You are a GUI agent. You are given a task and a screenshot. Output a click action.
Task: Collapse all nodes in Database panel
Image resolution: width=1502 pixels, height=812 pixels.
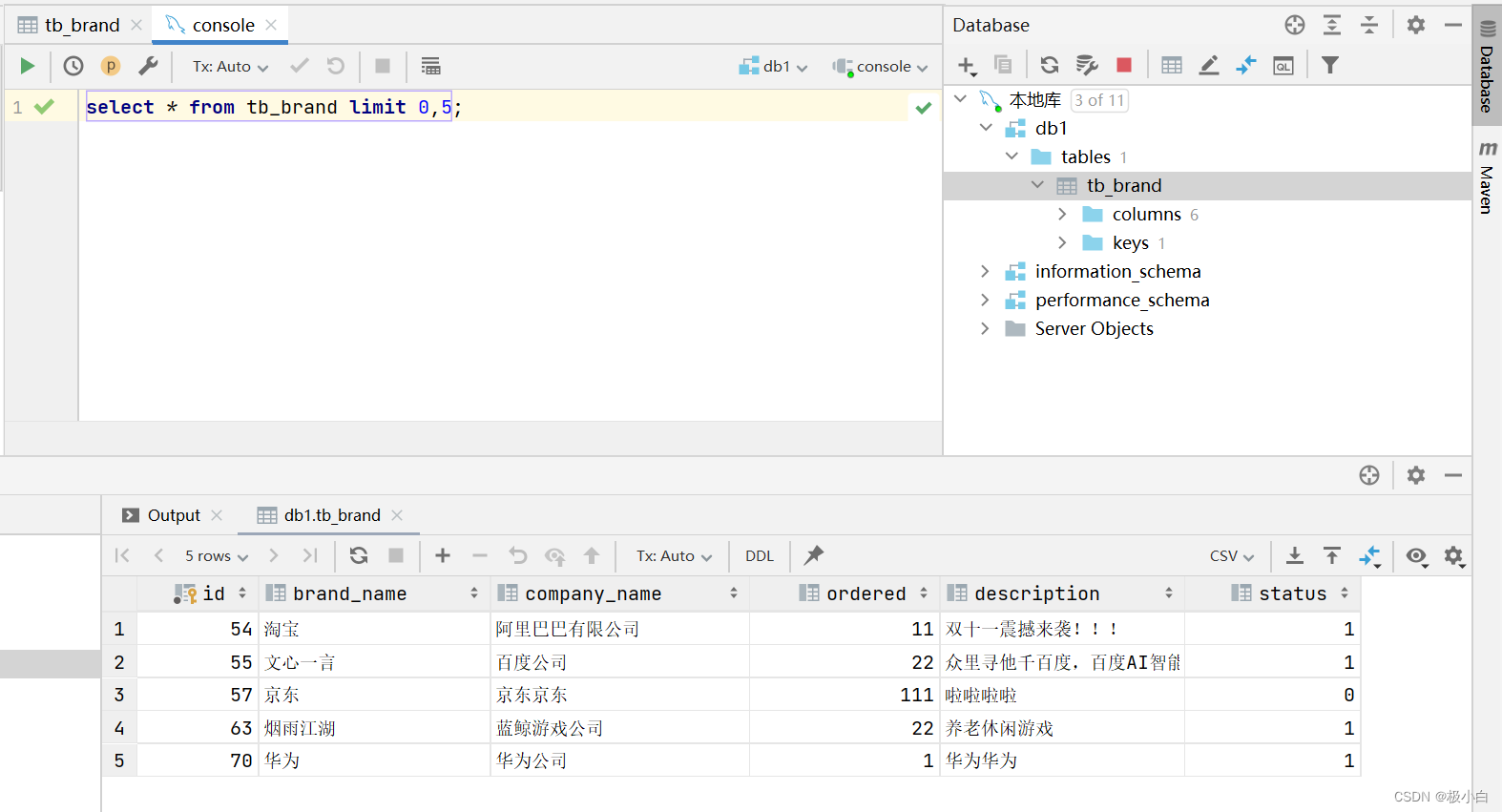click(x=1369, y=25)
